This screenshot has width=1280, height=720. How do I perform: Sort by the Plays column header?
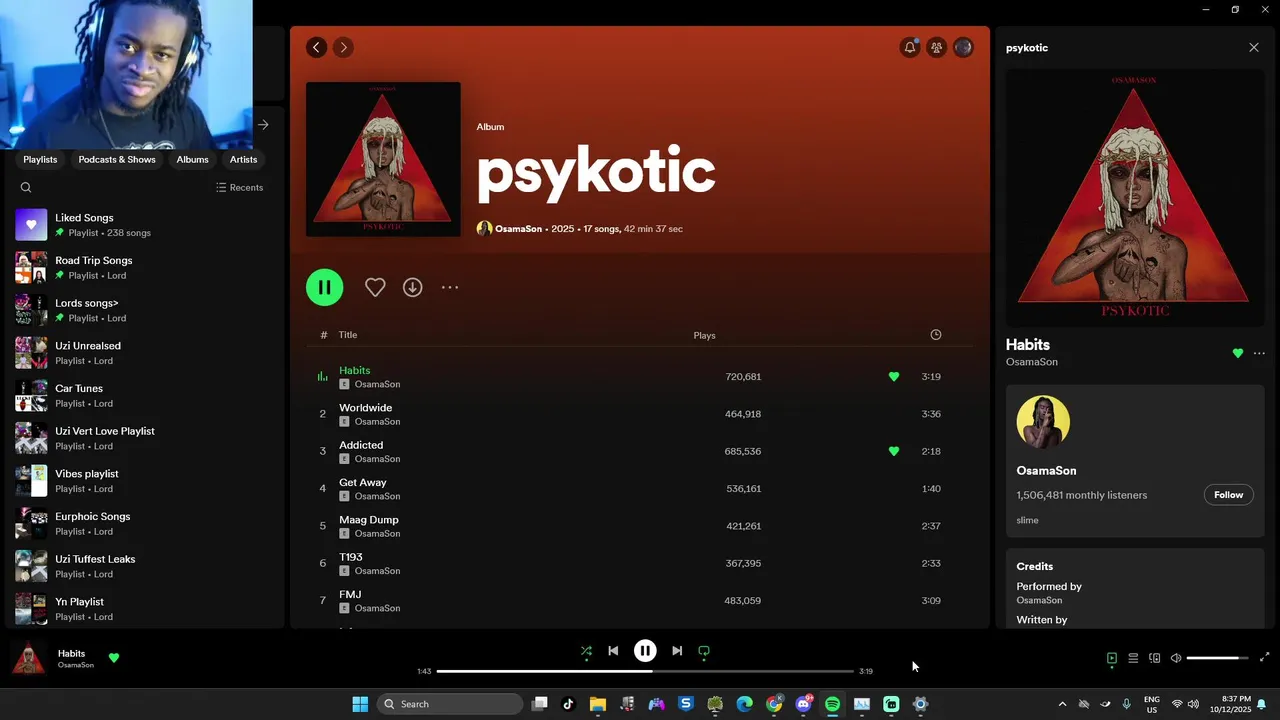coord(705,335)
